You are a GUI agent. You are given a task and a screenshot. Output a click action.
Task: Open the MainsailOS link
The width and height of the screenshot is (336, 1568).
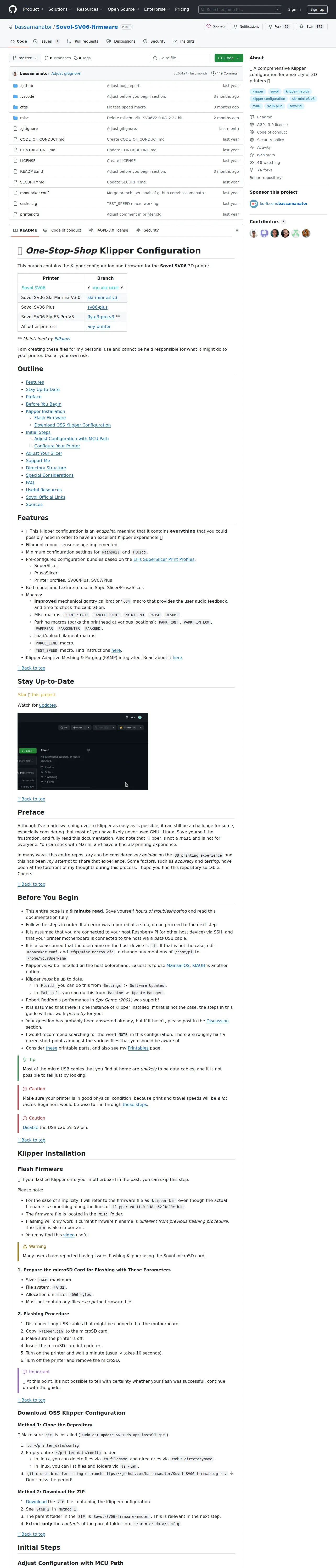click(x=177, y=965)
